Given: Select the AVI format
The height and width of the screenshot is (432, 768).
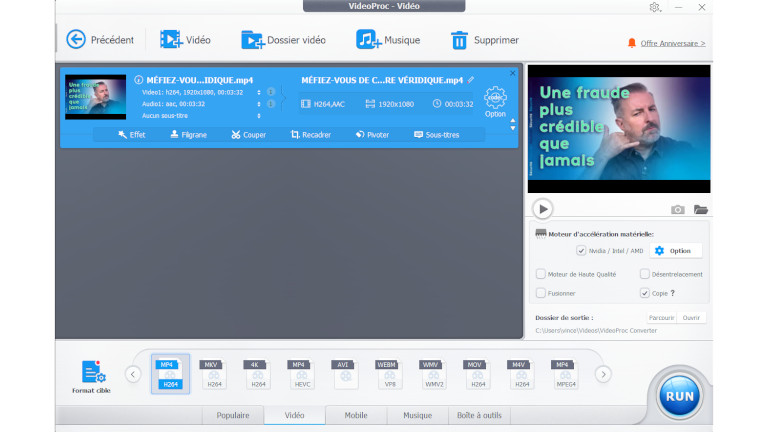Looking at the screenshot, I should (x=346, y=374).
